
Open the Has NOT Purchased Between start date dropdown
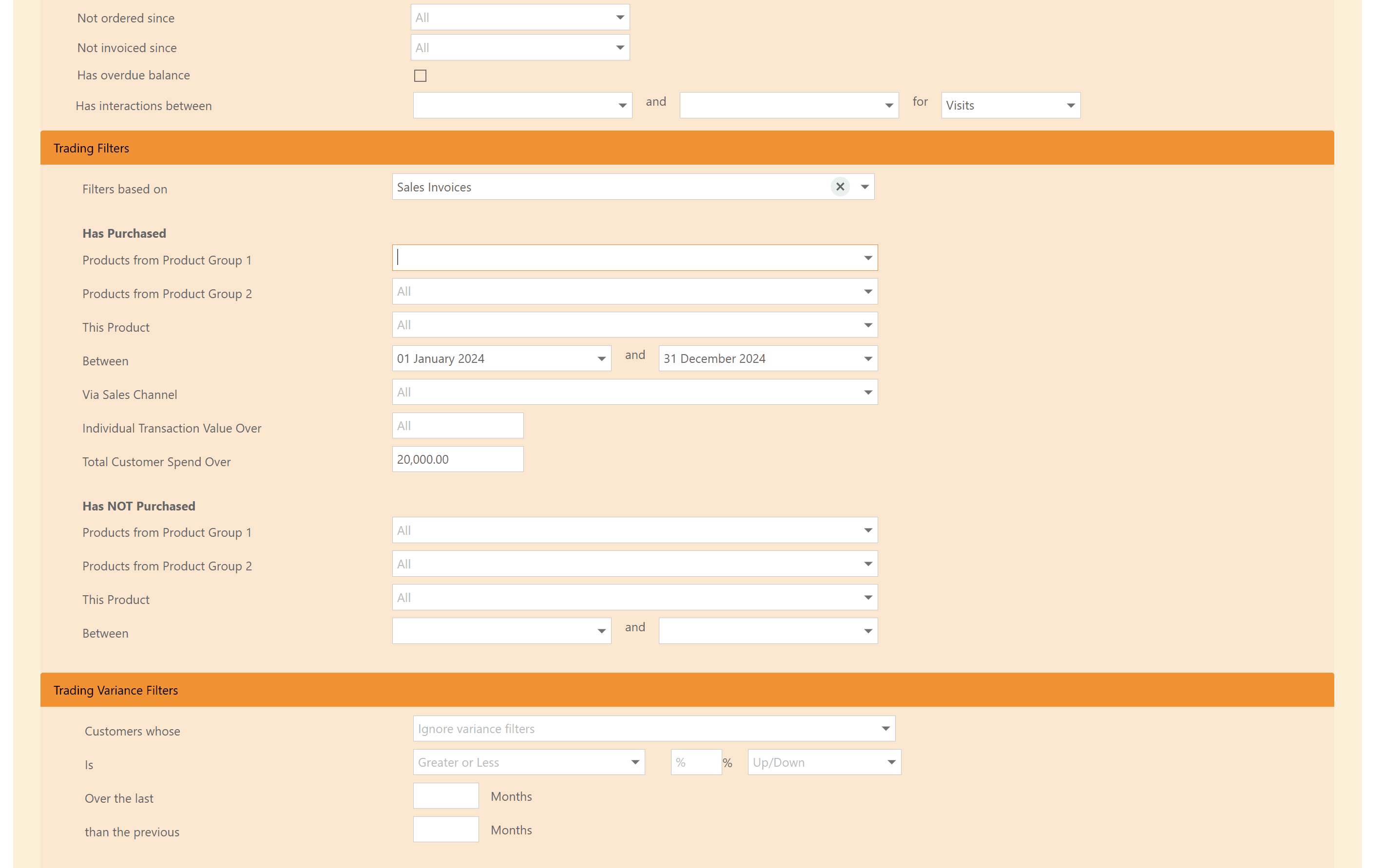[x=501, y=631]
